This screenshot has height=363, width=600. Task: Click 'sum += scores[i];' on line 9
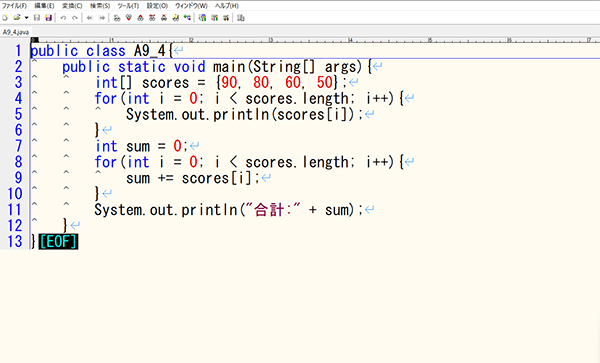193,178
